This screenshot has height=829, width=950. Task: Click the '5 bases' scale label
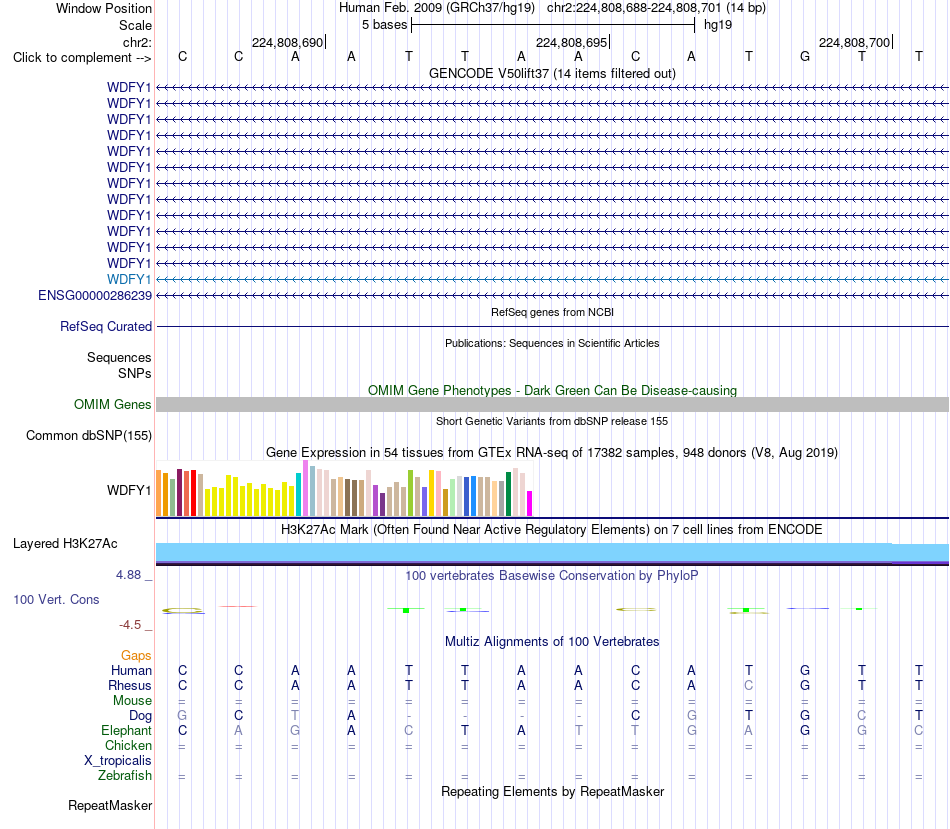385,25
